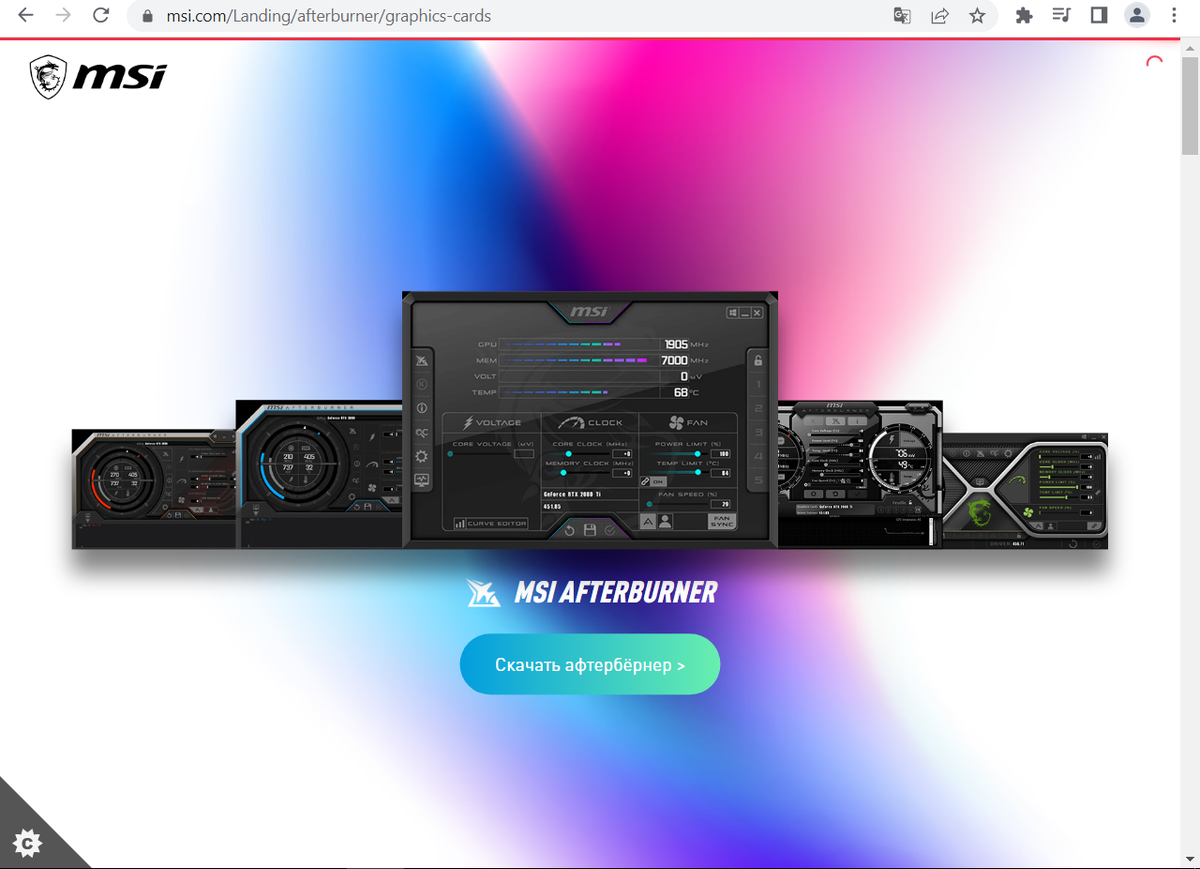Start the OC Scanner sidebar icon
The image size is (1200, 869).
pyautogui.click(x=422, y=432)
